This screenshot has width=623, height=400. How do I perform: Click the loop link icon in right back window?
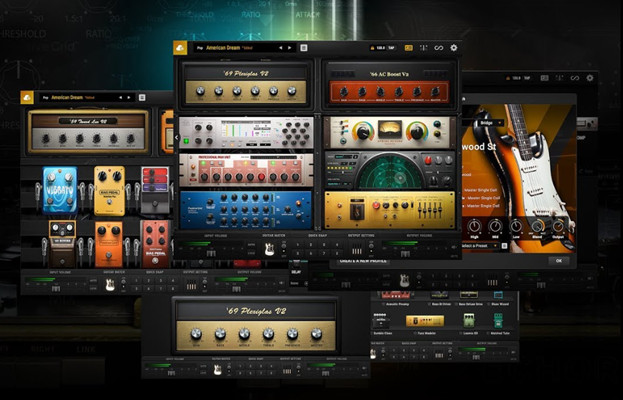click(x=575, y=78)
